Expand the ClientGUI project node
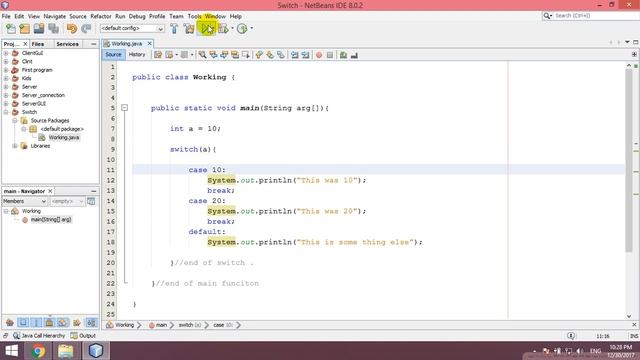Viewport: 640px width, 360px height. point(6,53)
